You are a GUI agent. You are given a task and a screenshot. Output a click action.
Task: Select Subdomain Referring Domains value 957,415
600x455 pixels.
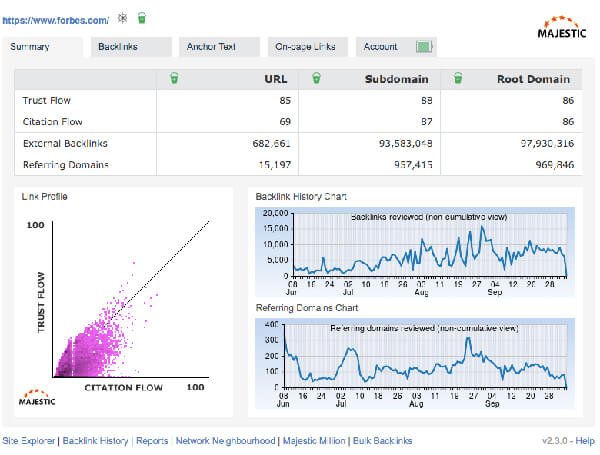click(x=413, y=165)
